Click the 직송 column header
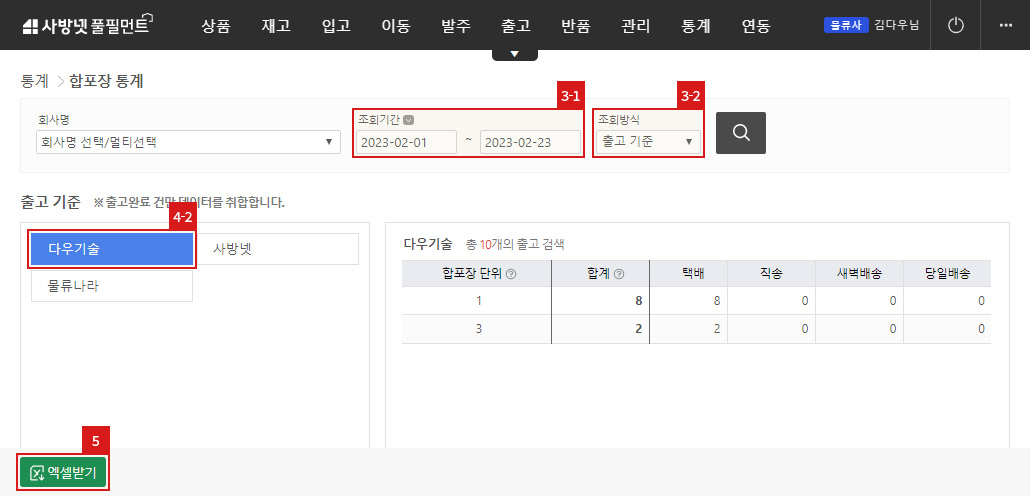Screen dimensions: 1030x496 pos(771,274)
